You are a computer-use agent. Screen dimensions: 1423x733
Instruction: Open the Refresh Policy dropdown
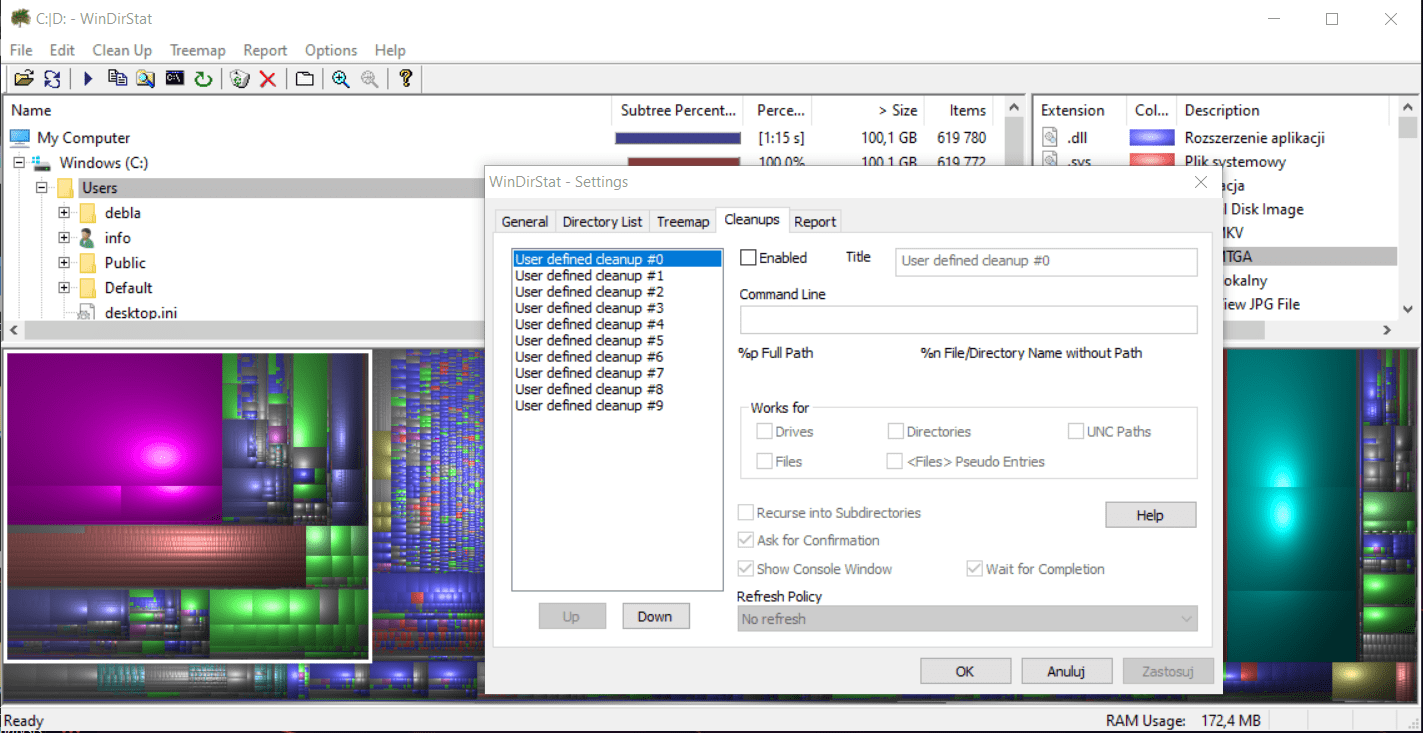point(967,619)
